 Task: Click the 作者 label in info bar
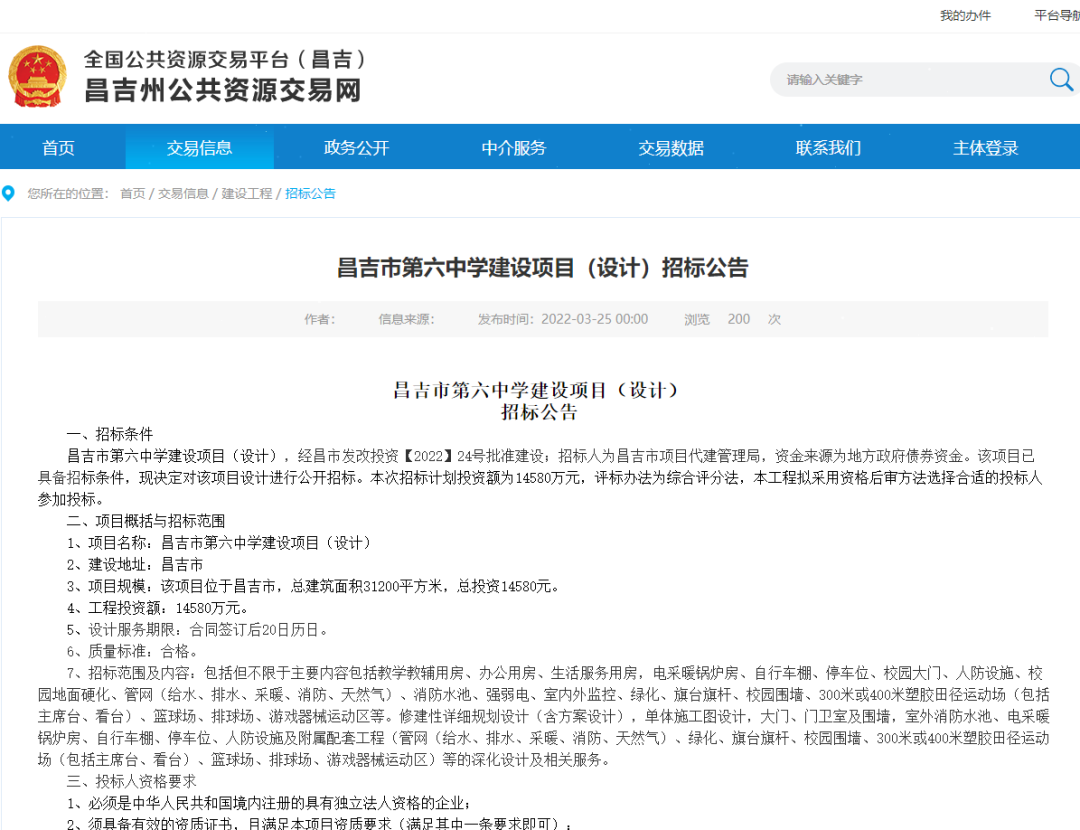pyautogui.click(x=320, y=319)
